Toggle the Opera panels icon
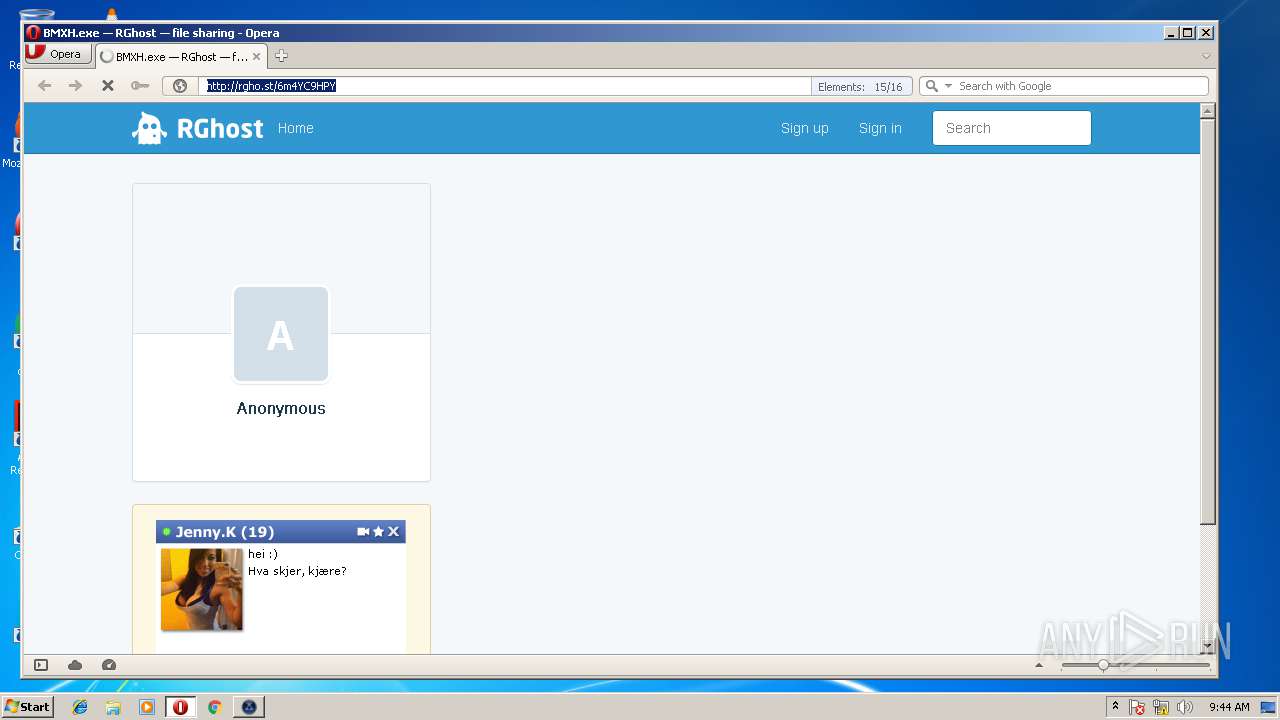Screen dimensions: 1280x720 (41, 665)
